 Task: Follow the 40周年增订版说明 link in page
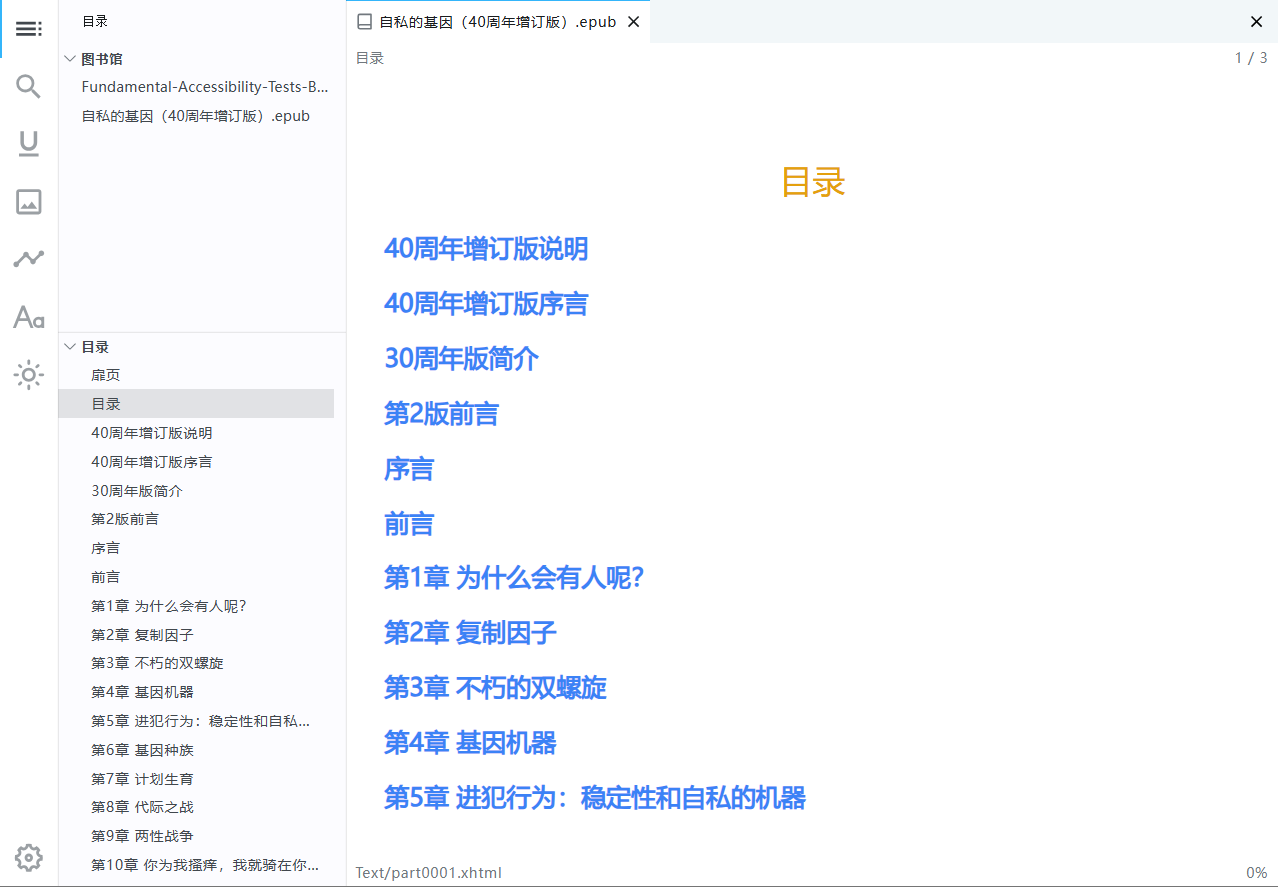point(486,249)
